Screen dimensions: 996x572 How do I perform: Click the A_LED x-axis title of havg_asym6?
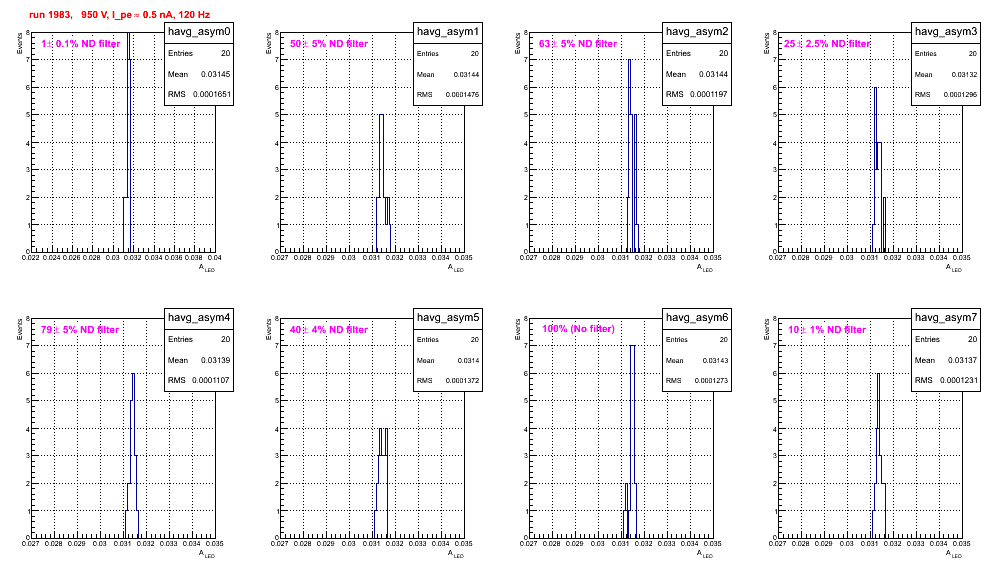point(705,554)
